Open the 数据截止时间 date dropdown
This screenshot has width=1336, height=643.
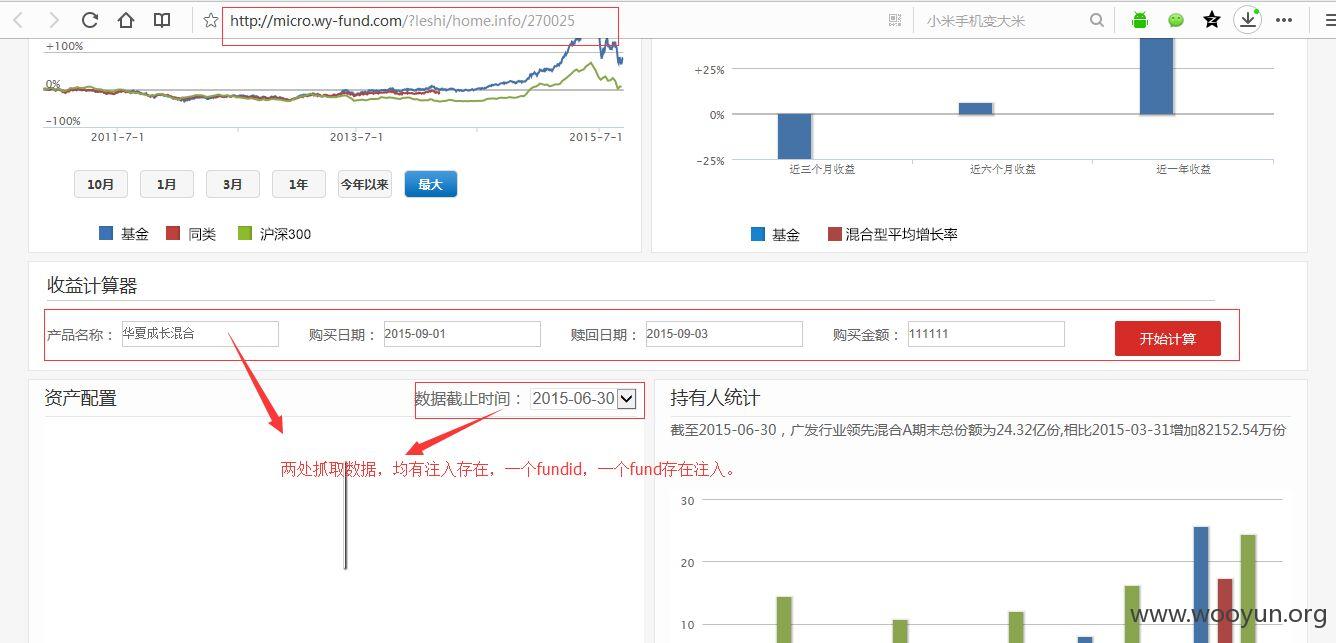tap(583, 398)
